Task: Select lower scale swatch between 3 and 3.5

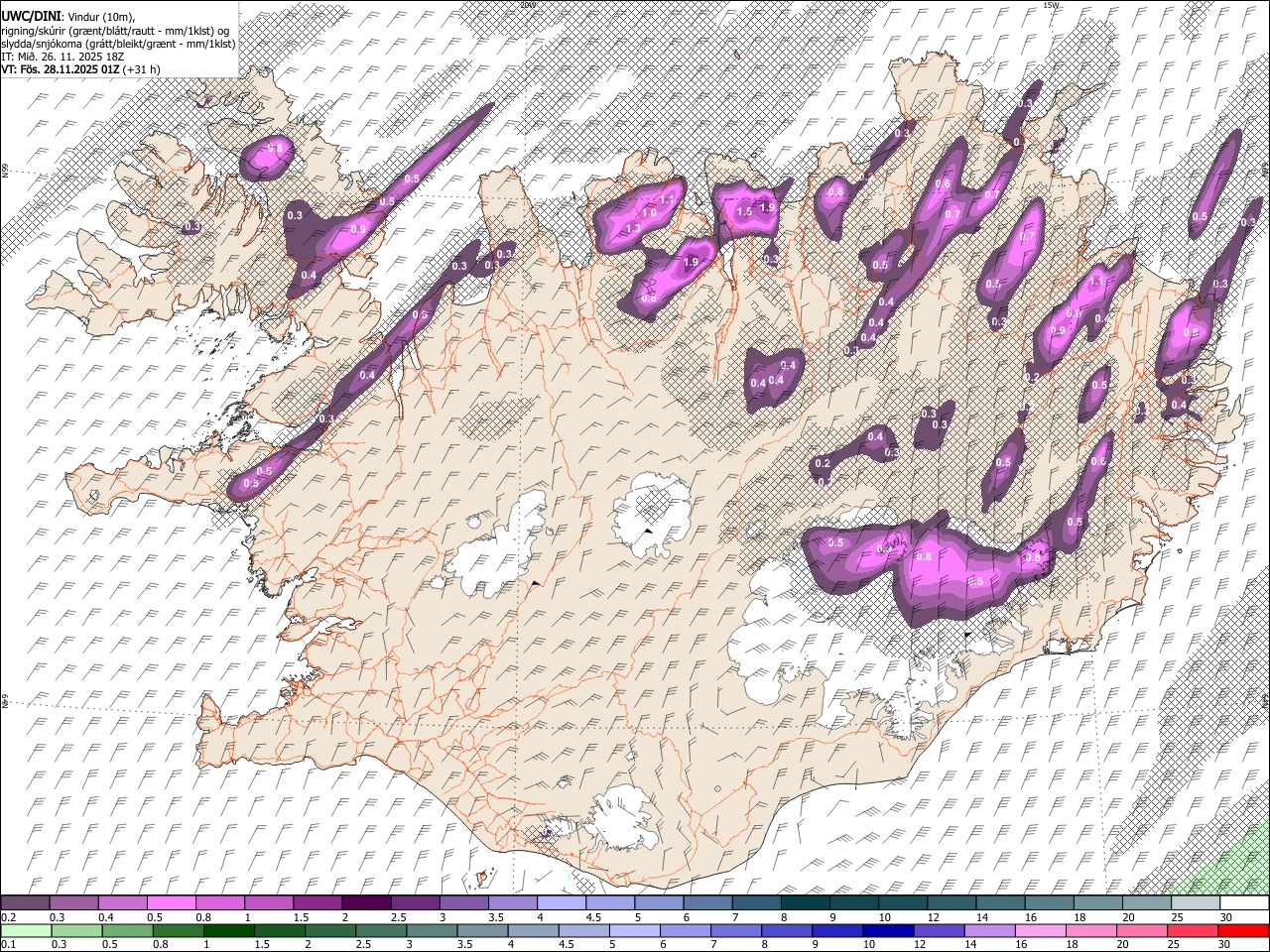Action: coord(433,931)
